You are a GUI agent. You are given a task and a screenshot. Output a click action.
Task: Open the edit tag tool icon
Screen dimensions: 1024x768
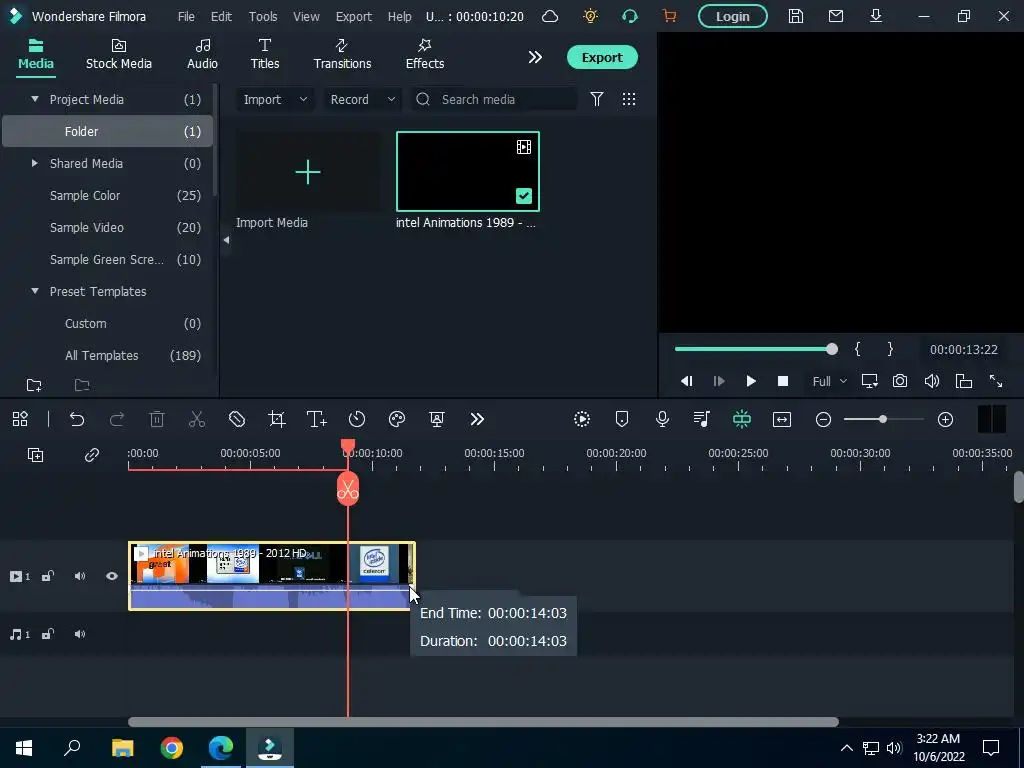click(237, 419)
